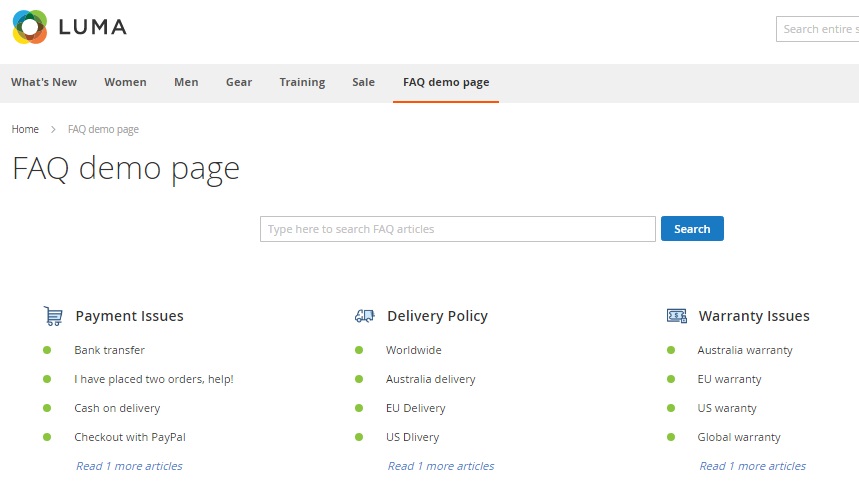Screen dimensions: 859x493
Task: Open the Australia delivery article
Action: 431,379
